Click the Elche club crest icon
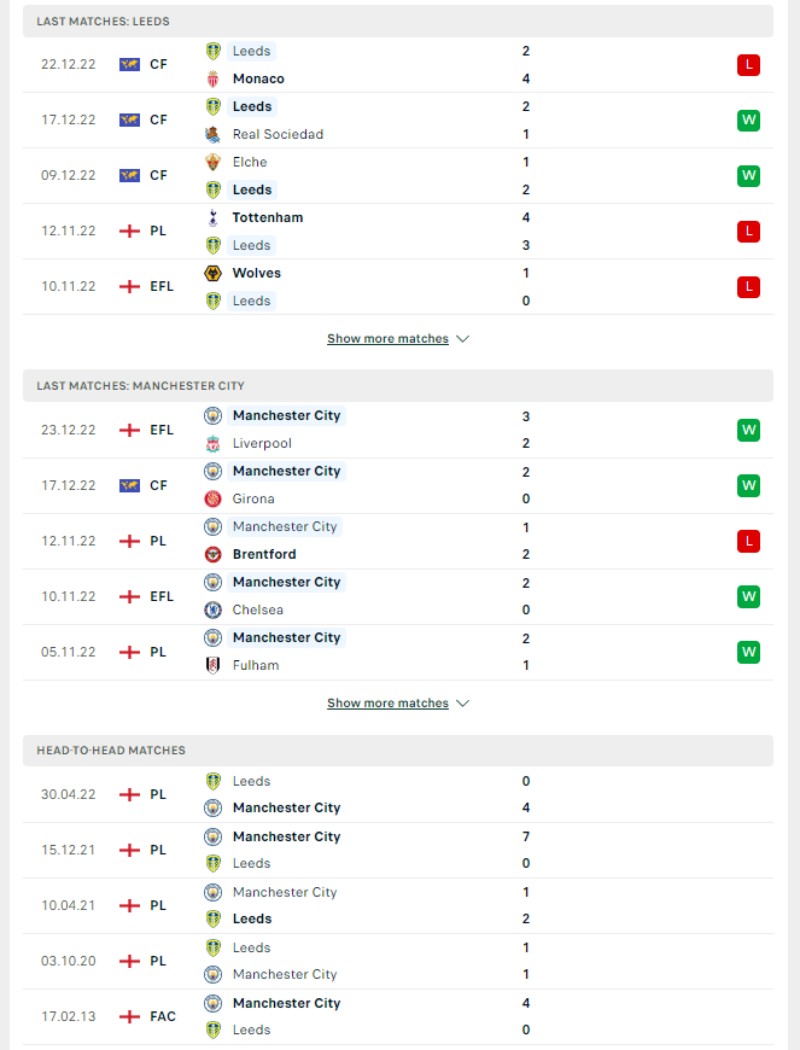The height and width of the screenshot is (1050, 800). (x=213, y=162)
